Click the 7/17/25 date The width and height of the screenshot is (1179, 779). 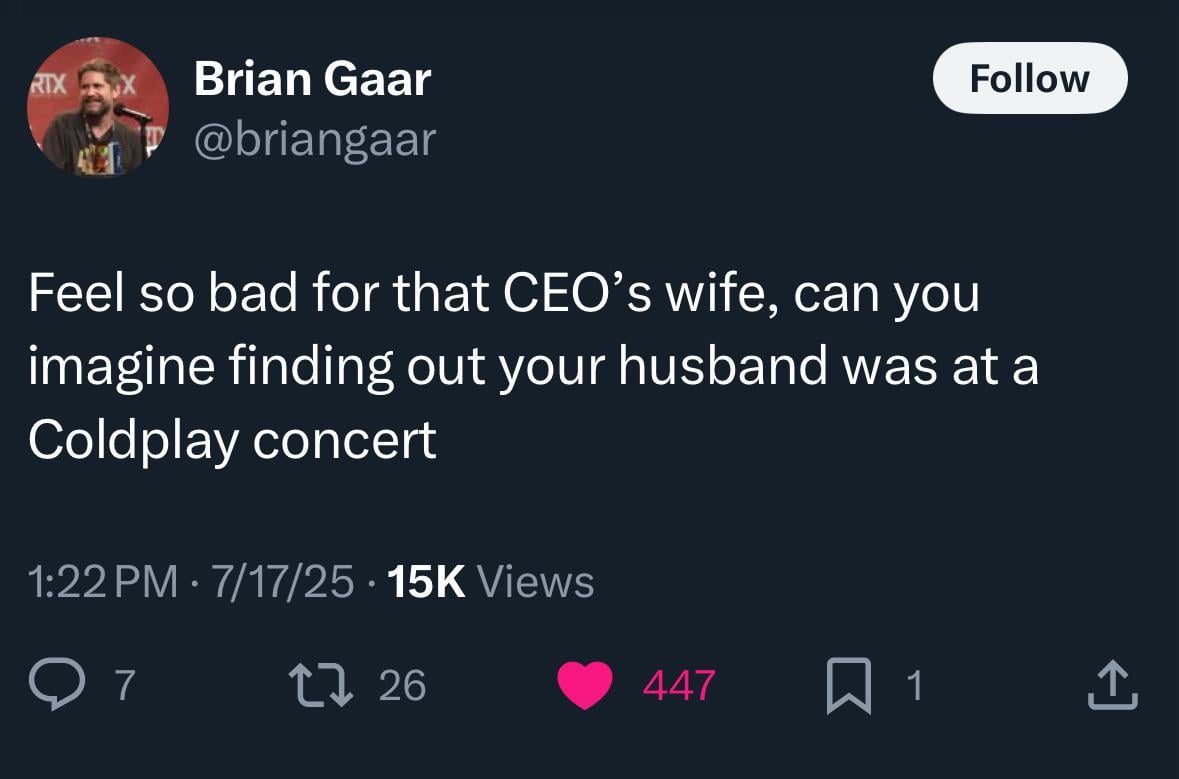tap(283, 582)
